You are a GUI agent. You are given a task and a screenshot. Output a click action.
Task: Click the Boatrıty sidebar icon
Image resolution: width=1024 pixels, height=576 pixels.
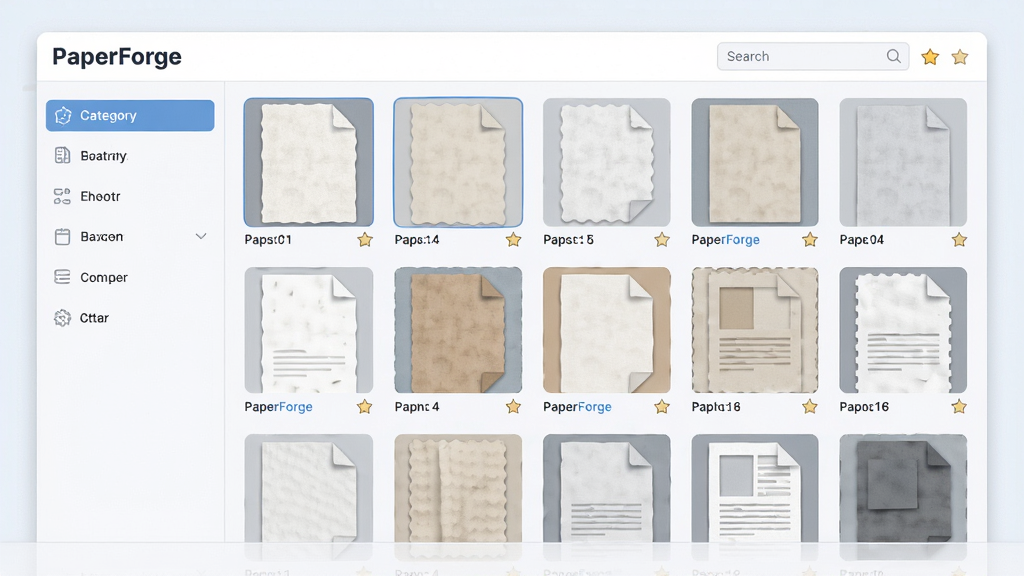pyautogui.click(x=62, y=155)
